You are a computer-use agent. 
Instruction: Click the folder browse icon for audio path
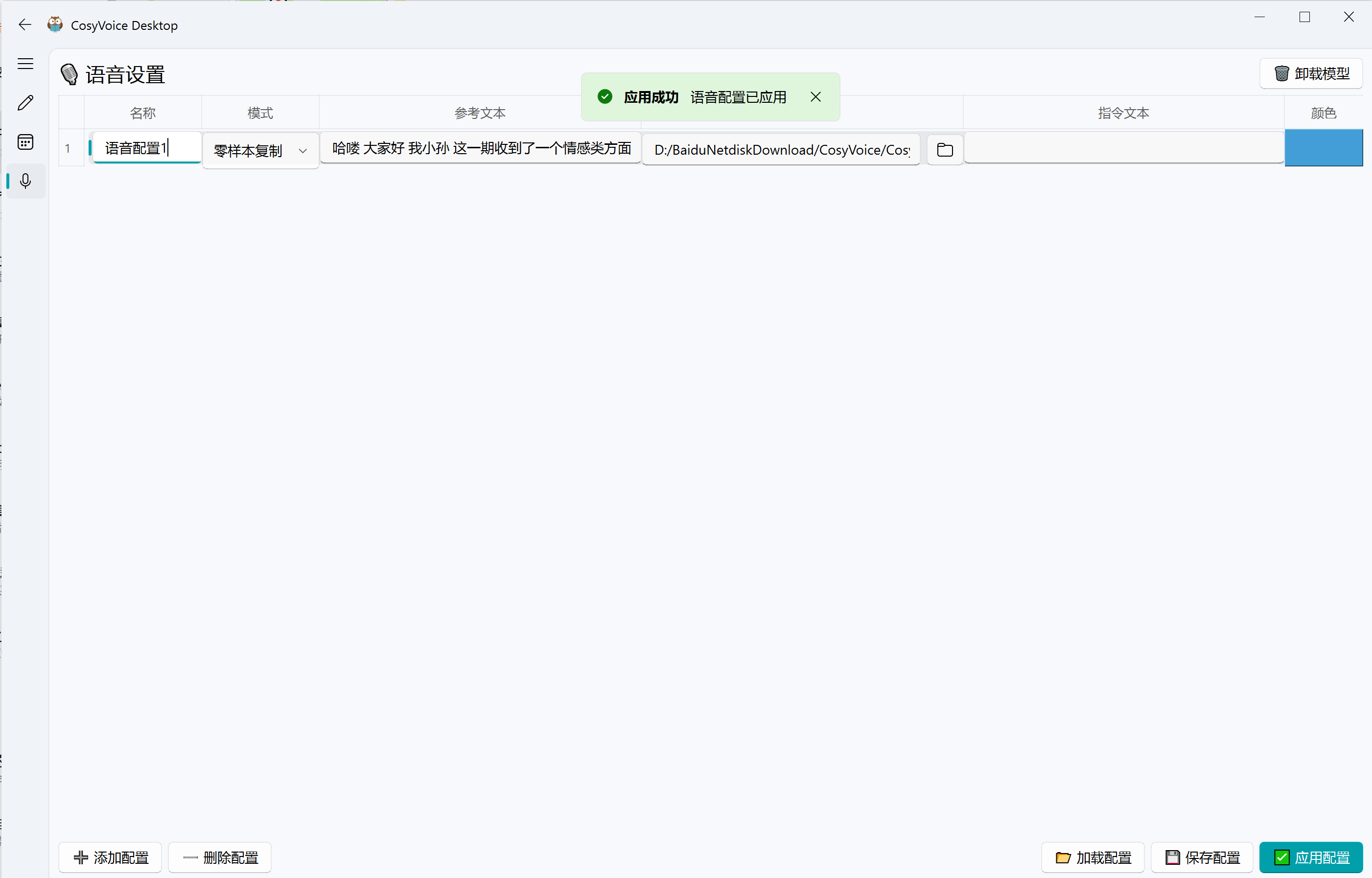pos(944,149)
